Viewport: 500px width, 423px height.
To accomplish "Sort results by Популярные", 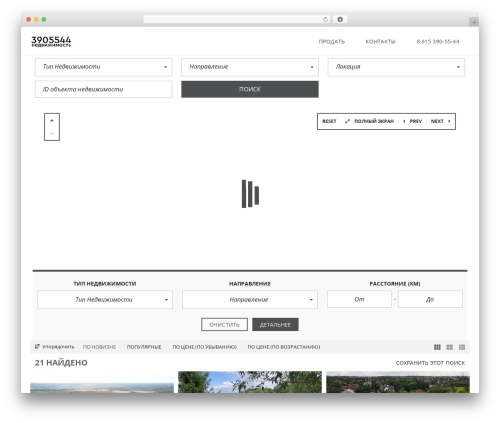I will point(144,347).
